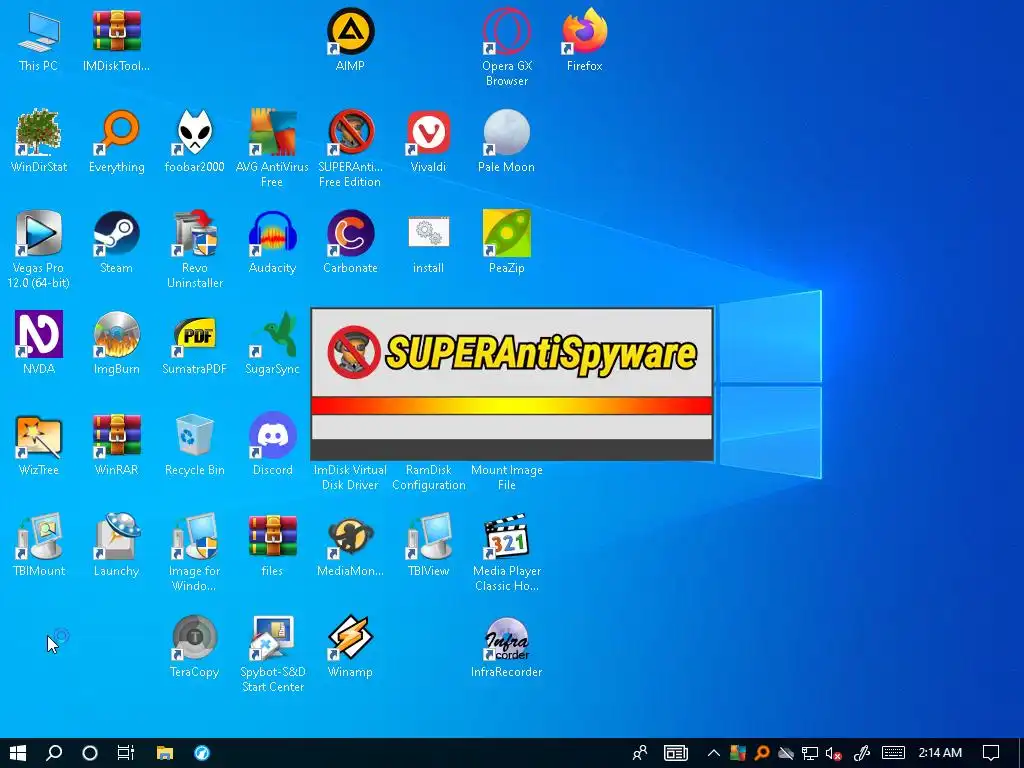Open network status tray icon
Screen dimensions: 1024x768
(810, 754)
